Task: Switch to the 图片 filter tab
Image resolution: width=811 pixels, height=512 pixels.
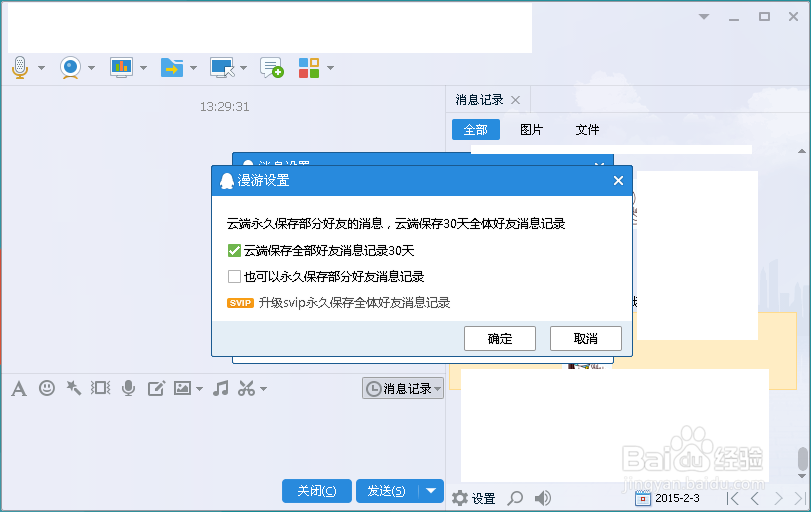Action: (x=532, y=129)
